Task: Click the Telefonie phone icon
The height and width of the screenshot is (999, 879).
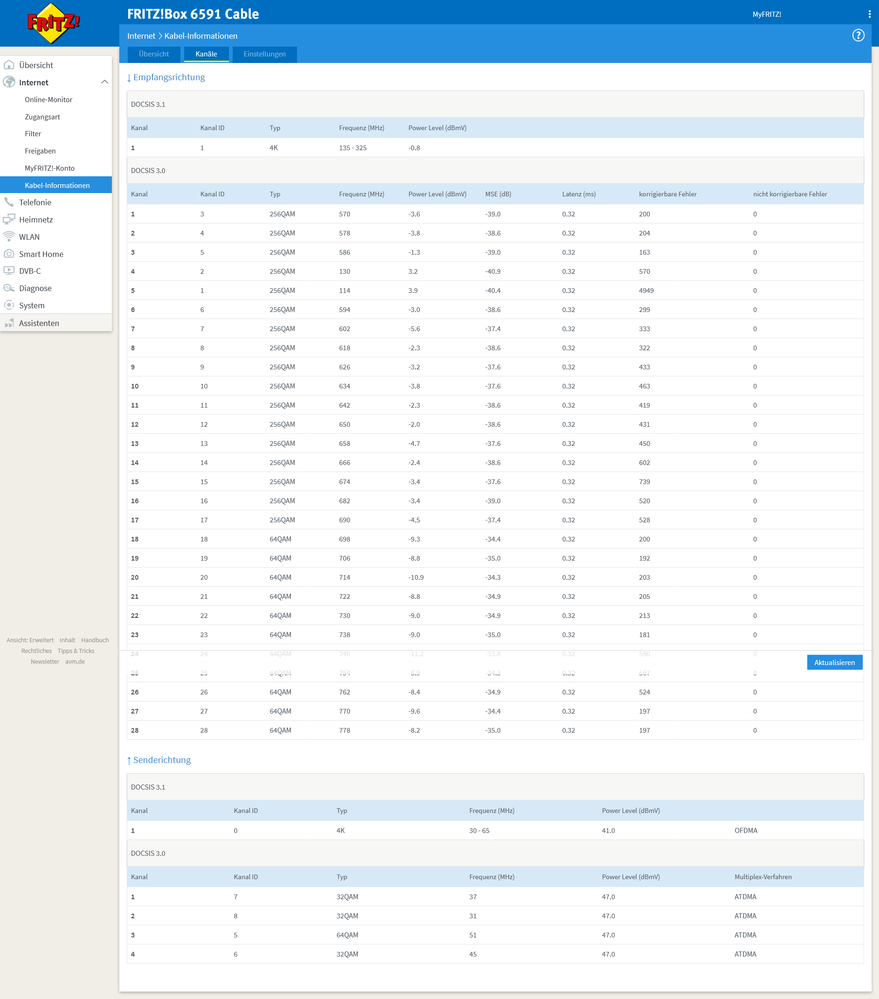Action: pyautogui.click(x=10, y=202)
